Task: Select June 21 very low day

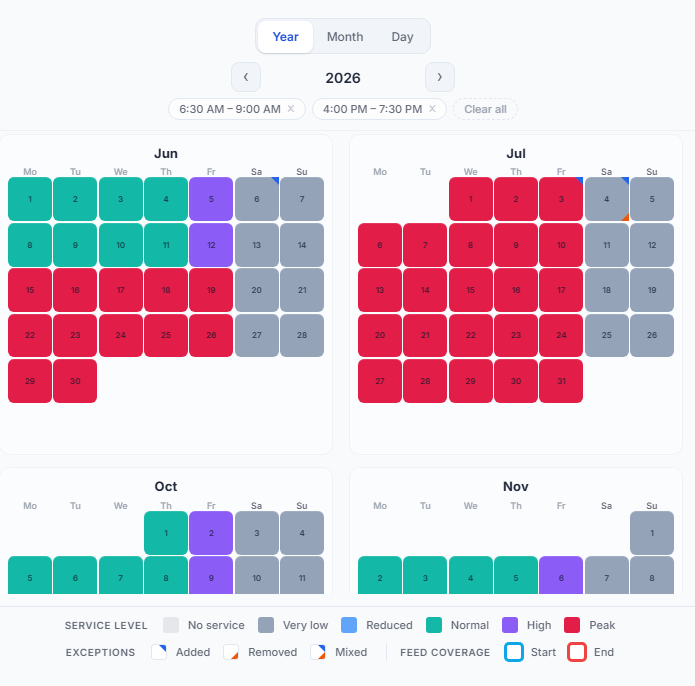Action: [x=302, y=290]
